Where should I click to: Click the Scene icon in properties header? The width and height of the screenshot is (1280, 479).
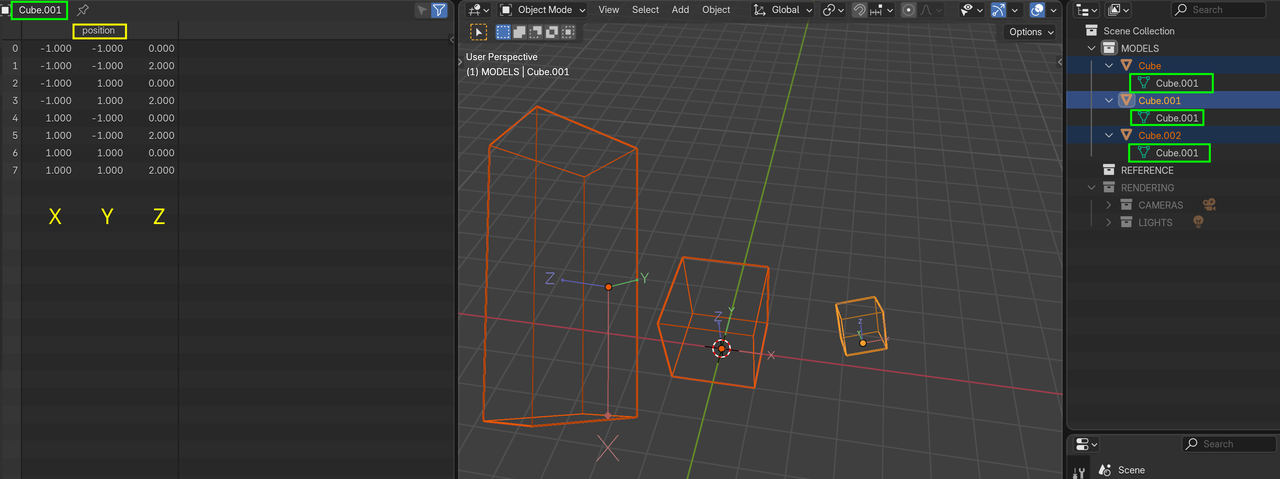tap(1105, 470)
